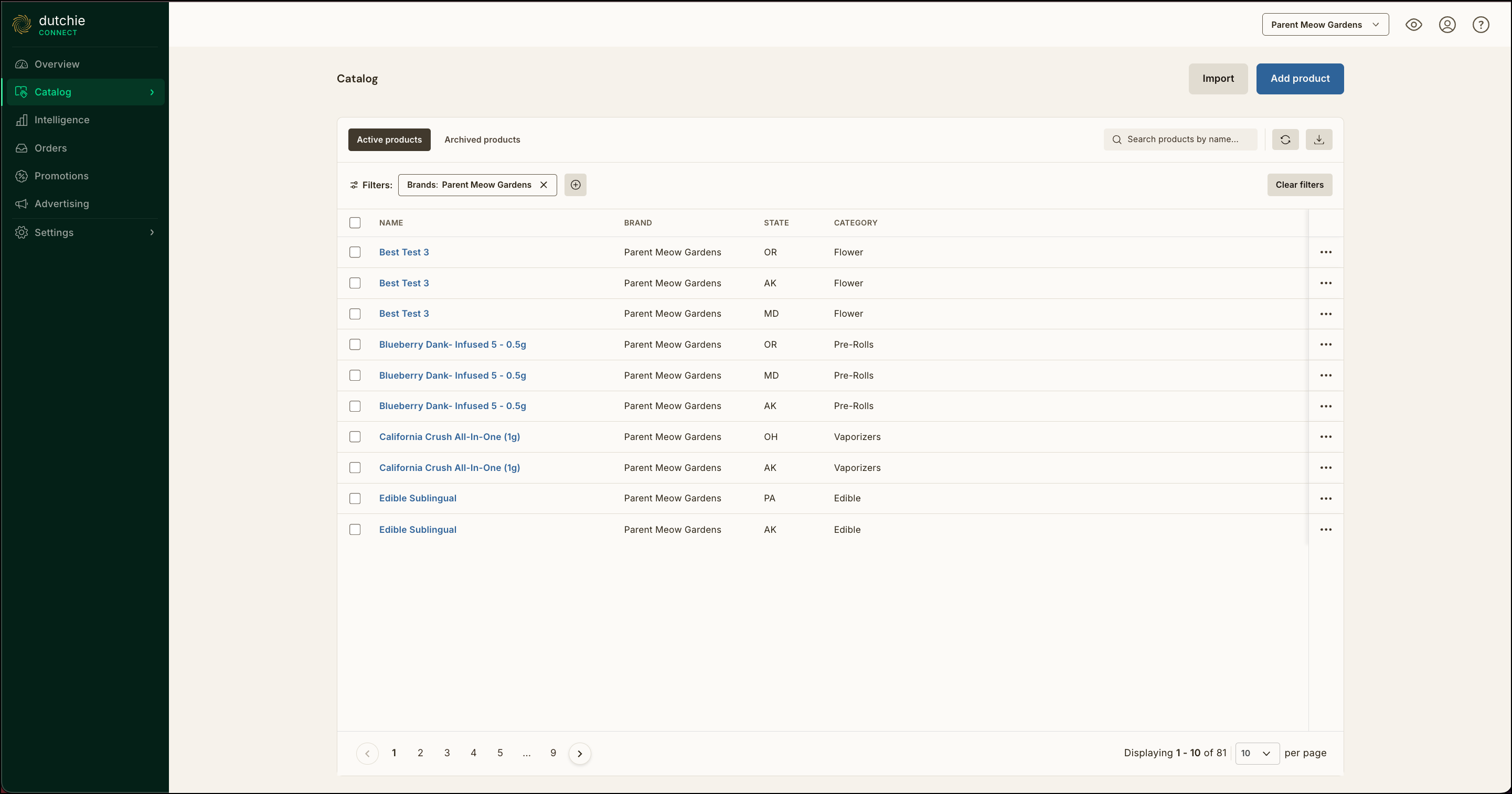Expand the Catalog sidebar chevron
Viewport: 1512px width, 794px height.
(x=152, y=92)
